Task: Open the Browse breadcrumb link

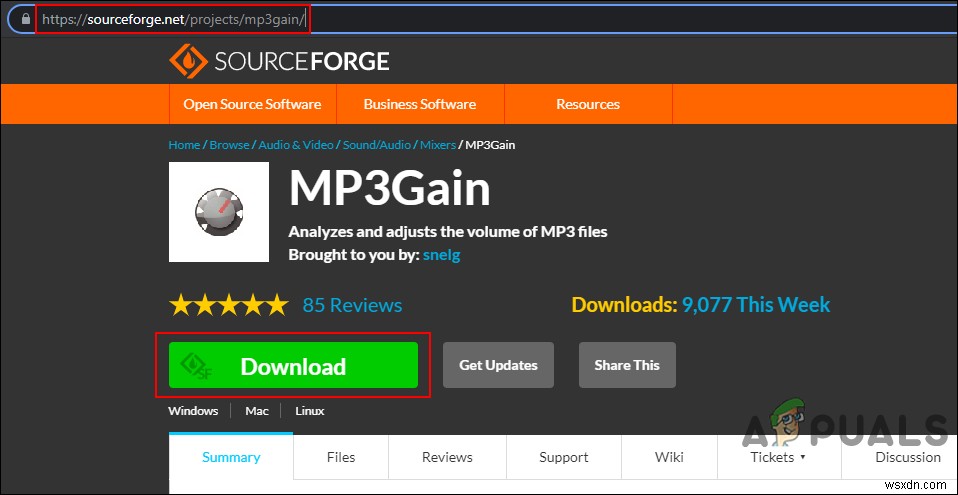Action: (229, 145)
